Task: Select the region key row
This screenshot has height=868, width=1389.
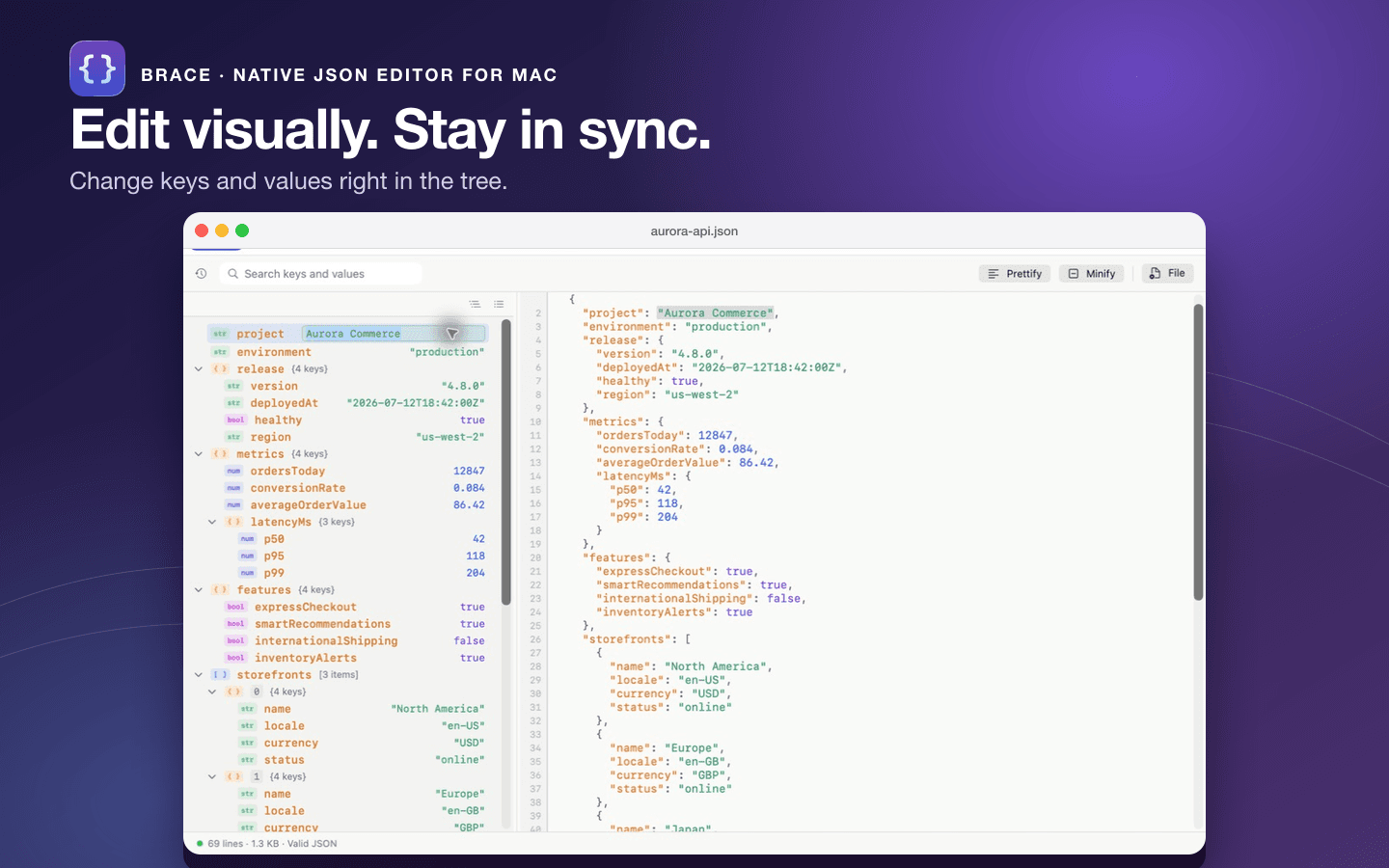Action: click(x=348, y=437)
